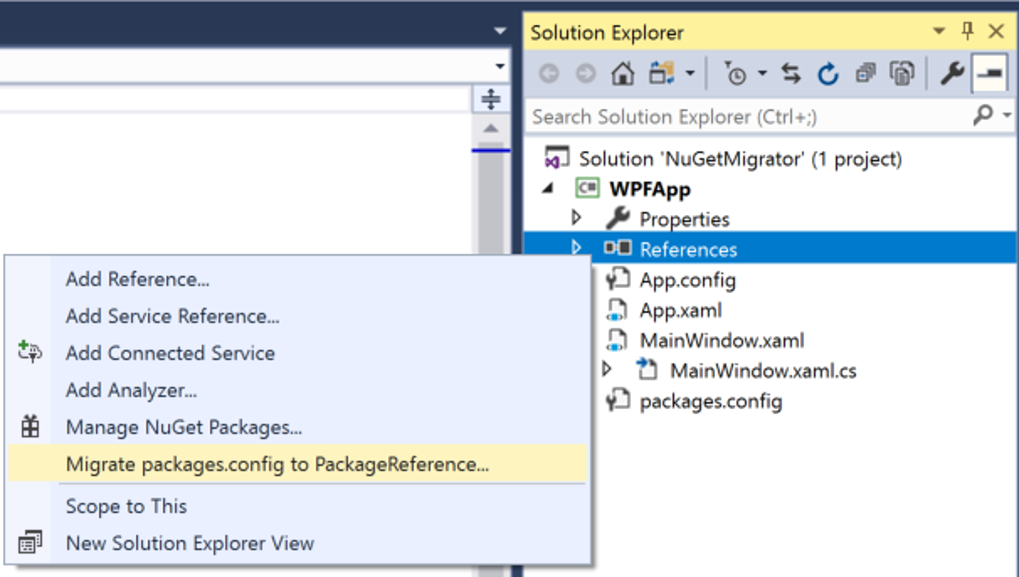The height and width of the screenshot is (577, 1019).
Task: Click the Manage NuGet Packages icon
Action: coord(31,428)
